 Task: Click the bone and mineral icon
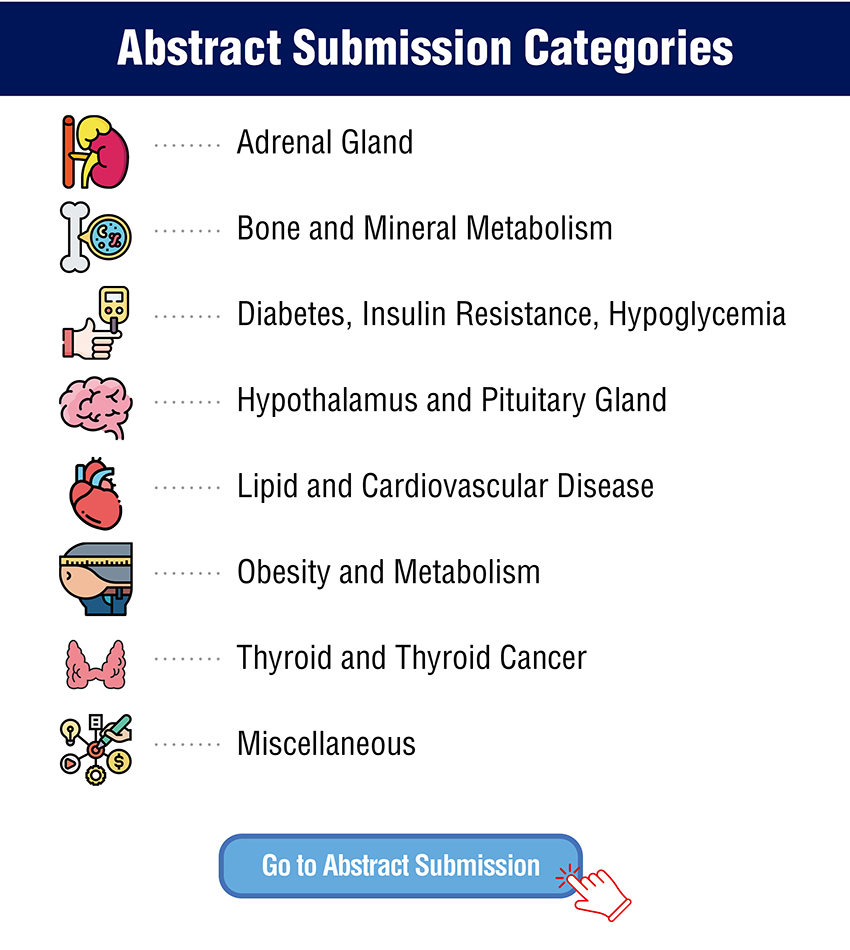pyautogui.click(x=96, y=237)
